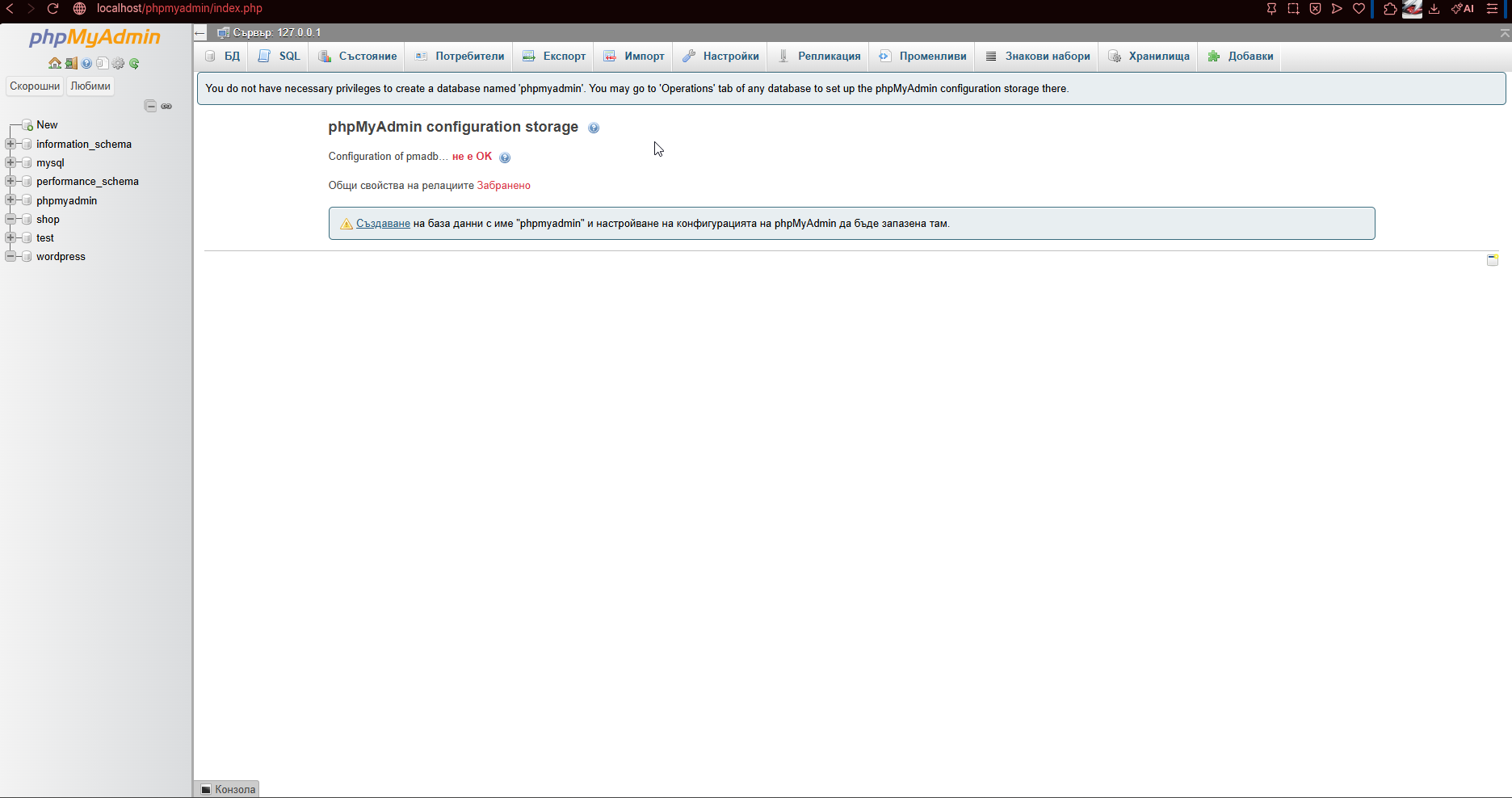Open the Знакови набори charsets tab
Screen dimensions: 1512x798
tap(1037, 56)
